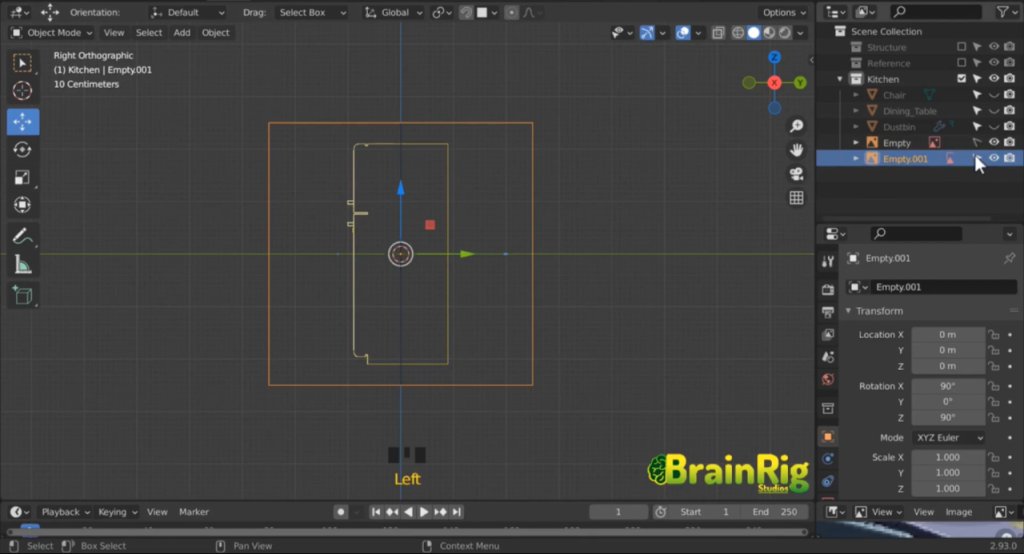Open the timeline Marker menu
The height and width of the screenshot is (554, 1024).
point(194,512)
